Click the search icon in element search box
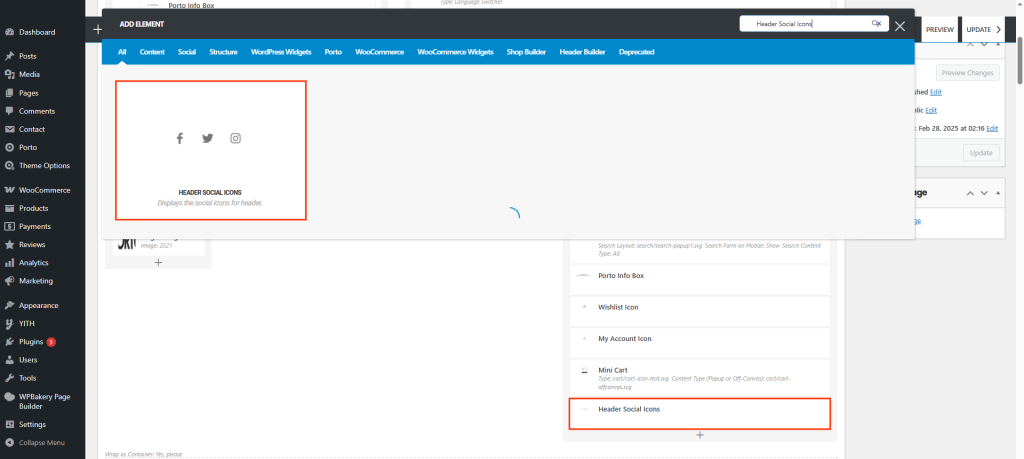1024x459 pixels. [876, 24]
